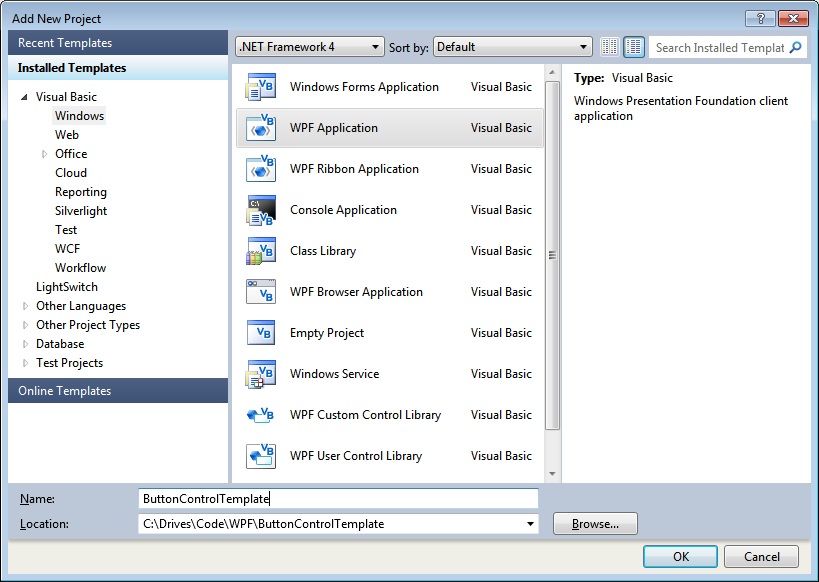819x582 pixels.
Task: Click the WPF Application template icon
Action: (261, 127)
